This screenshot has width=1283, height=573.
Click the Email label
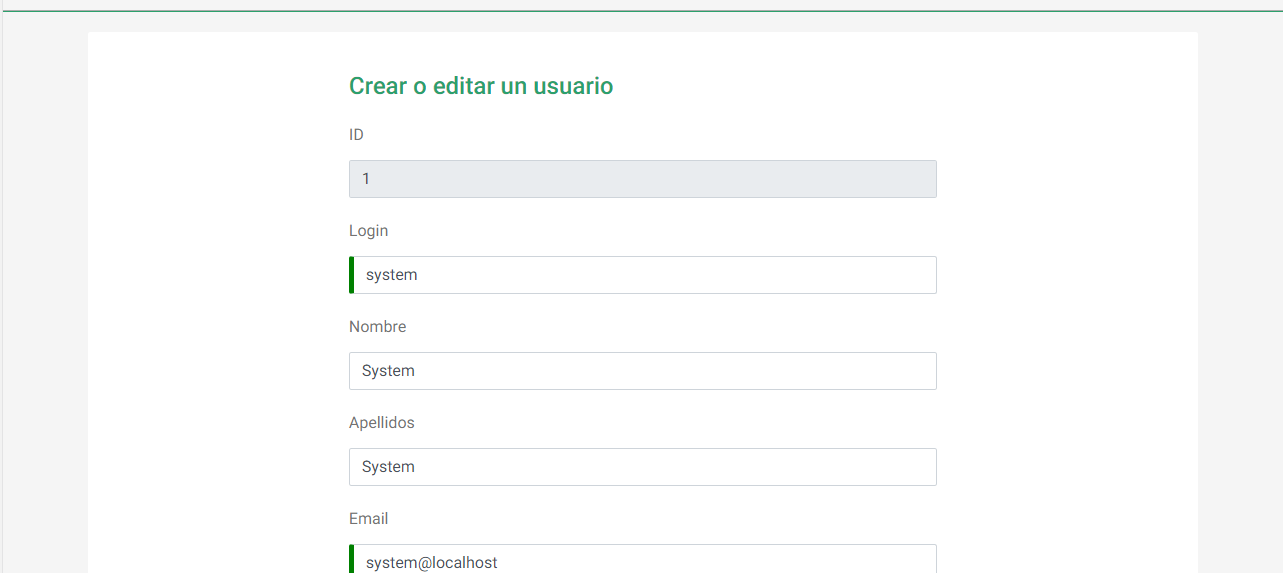[x=368, y=519]
